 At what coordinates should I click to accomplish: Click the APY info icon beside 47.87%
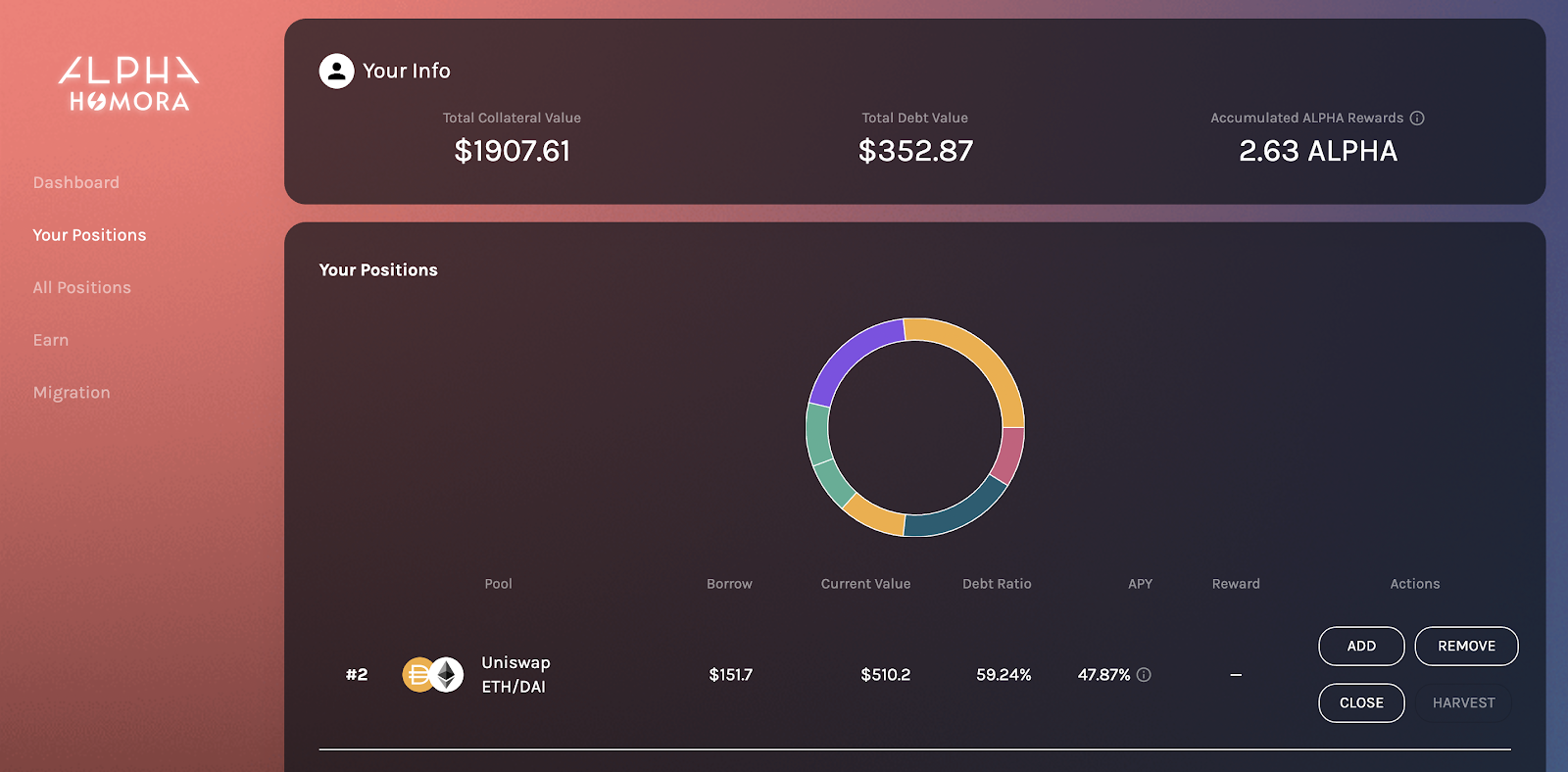click(1144, 674)
